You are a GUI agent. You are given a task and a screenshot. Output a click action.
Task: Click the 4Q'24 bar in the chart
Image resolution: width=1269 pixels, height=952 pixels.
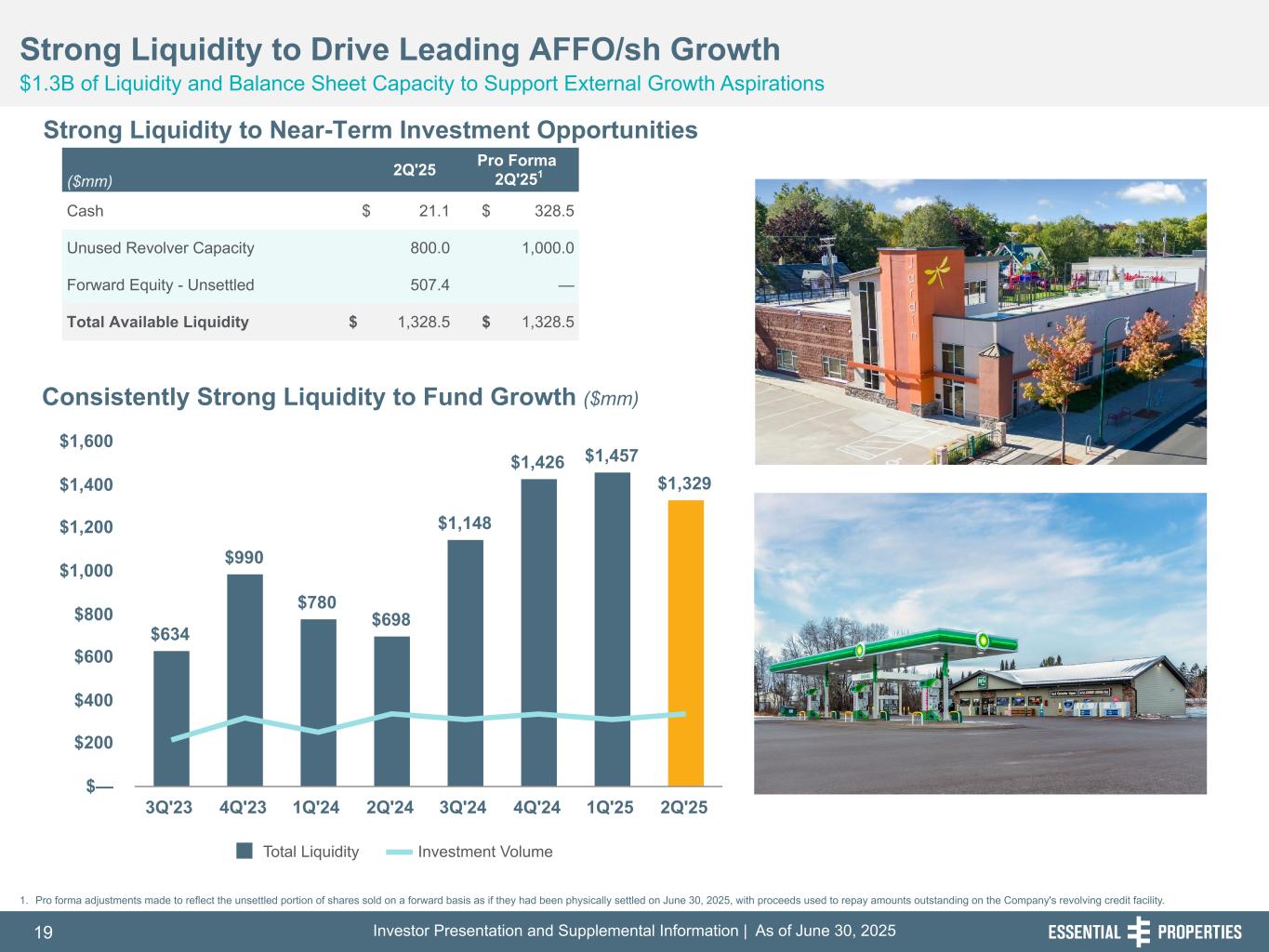pos(538,631)
